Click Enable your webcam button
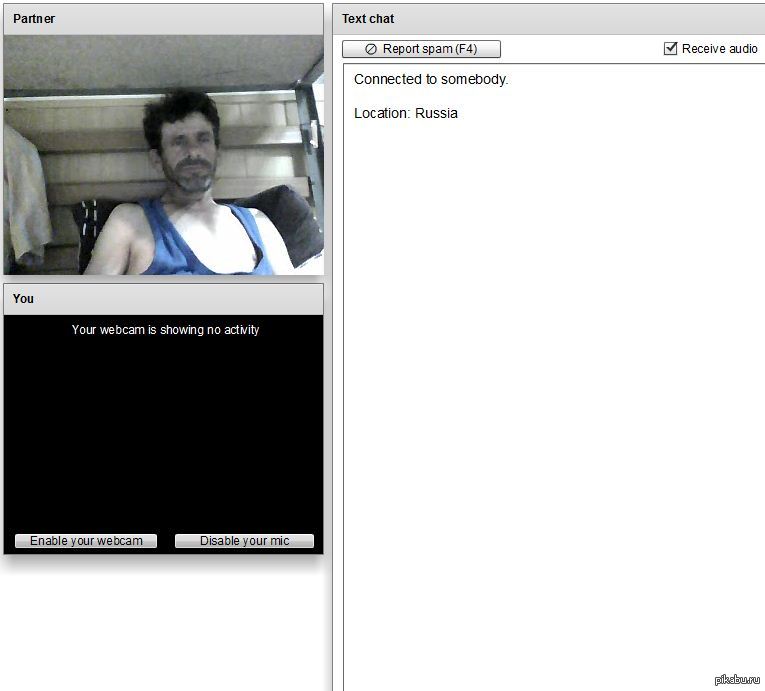 [x=86, y=541]
